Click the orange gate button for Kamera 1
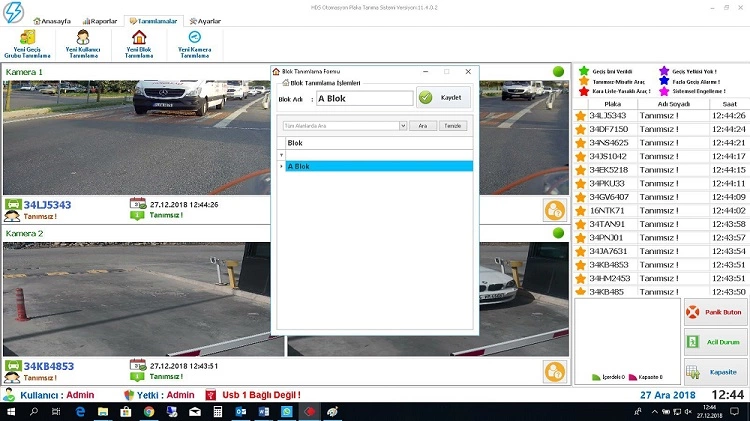Viewport: 750px width, 421px height. point(554,210)
